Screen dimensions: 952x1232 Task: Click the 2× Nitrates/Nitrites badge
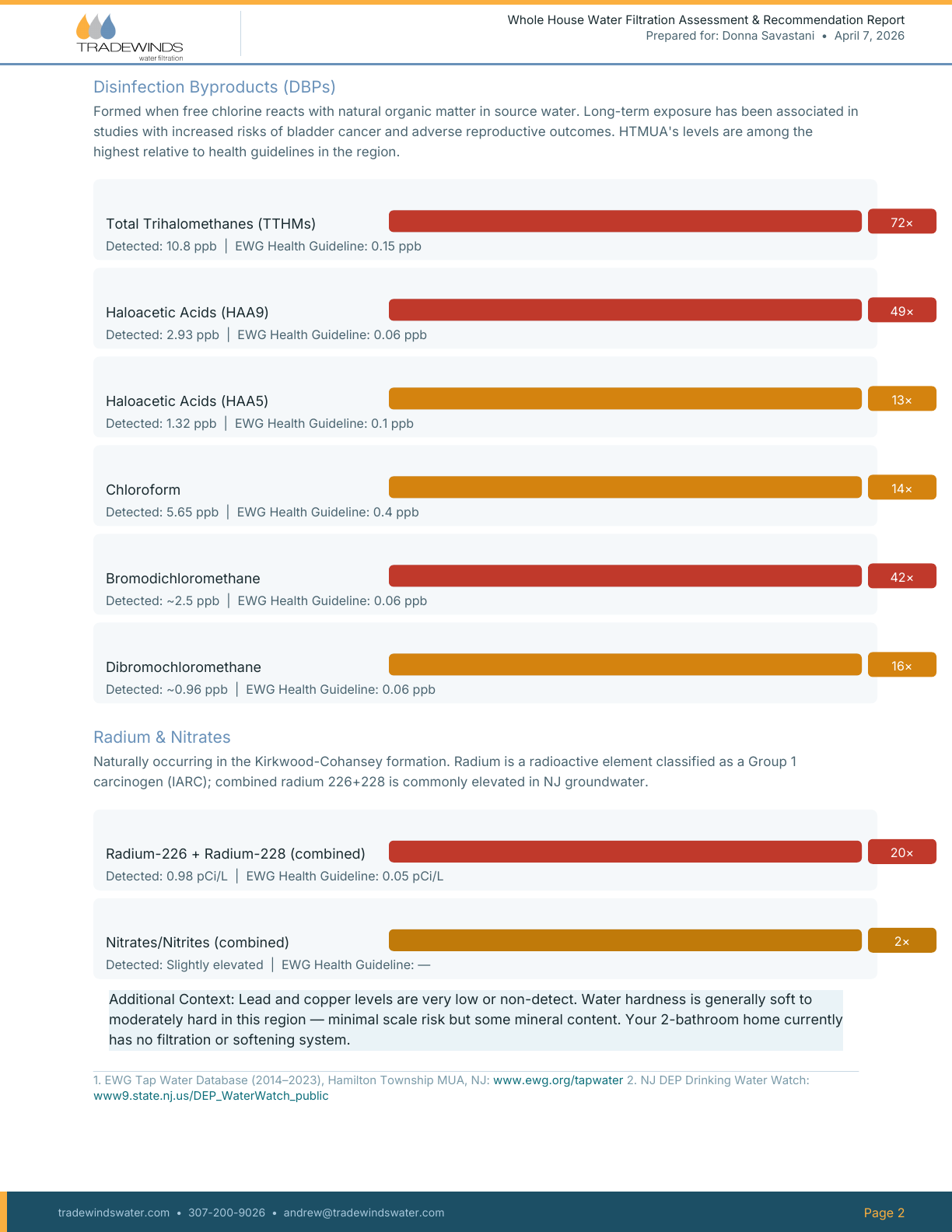901,940
